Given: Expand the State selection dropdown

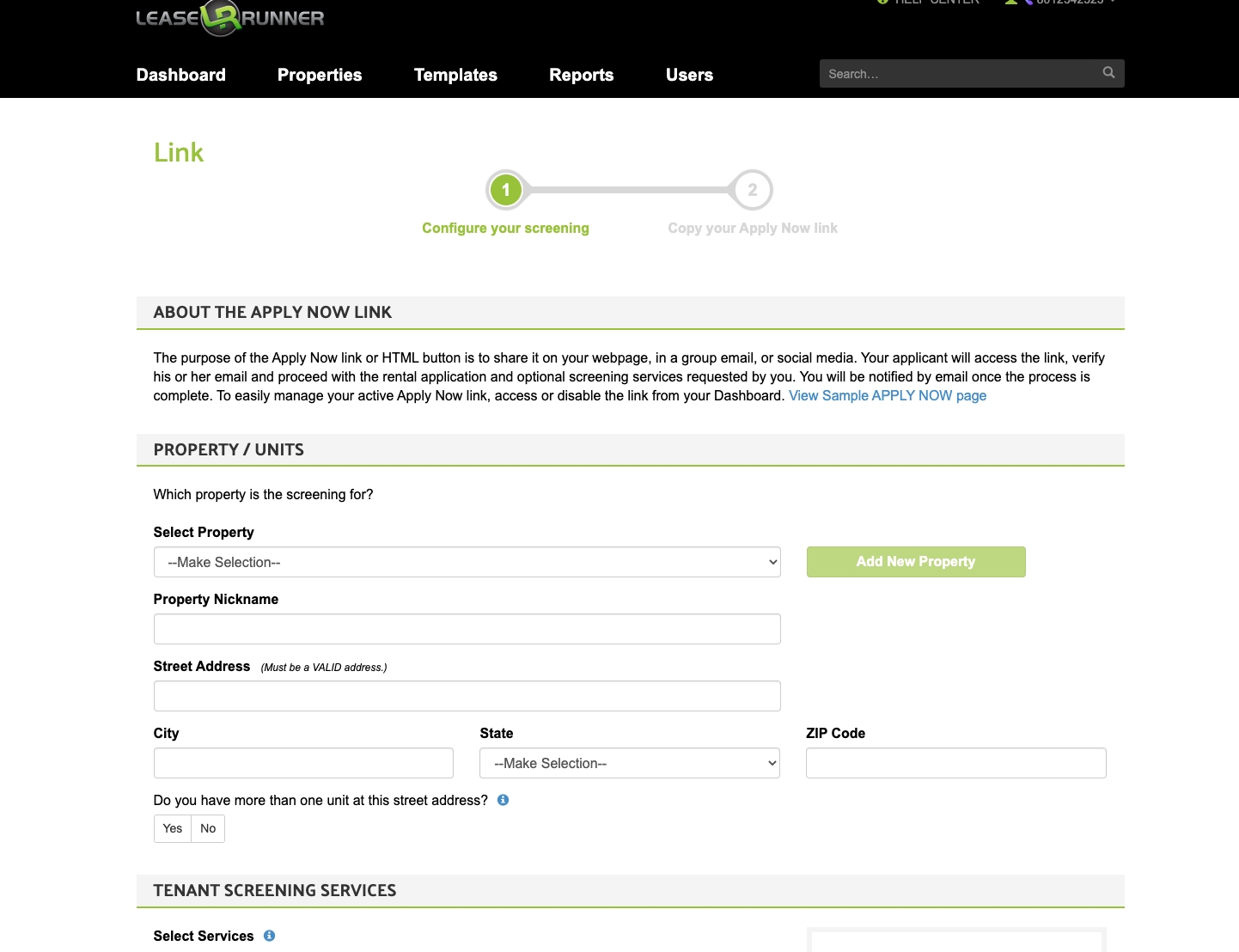Looking at the screenshot, I should coord(629,763).
